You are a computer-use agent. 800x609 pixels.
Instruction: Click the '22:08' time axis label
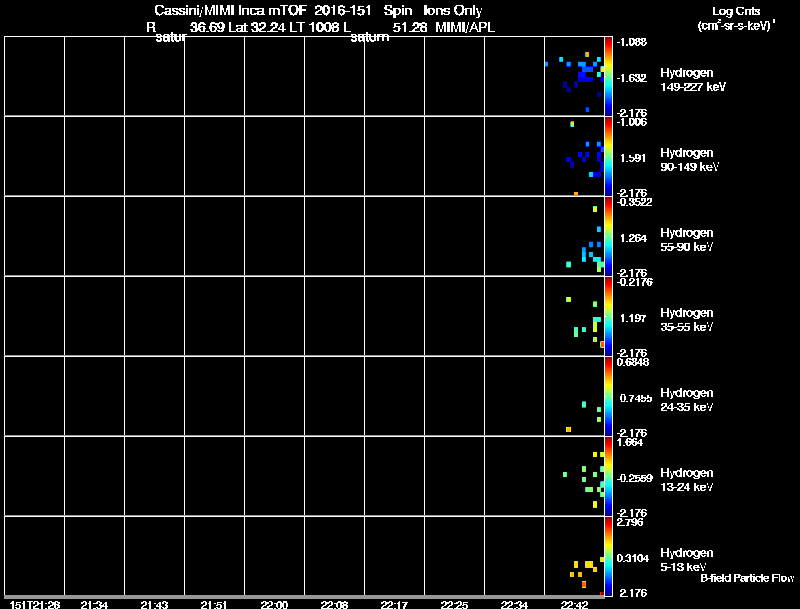coord(334,605)
